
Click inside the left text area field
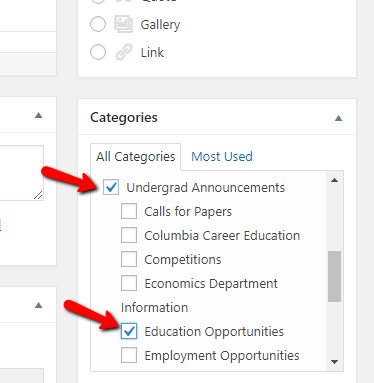click(x=21, y=173)
